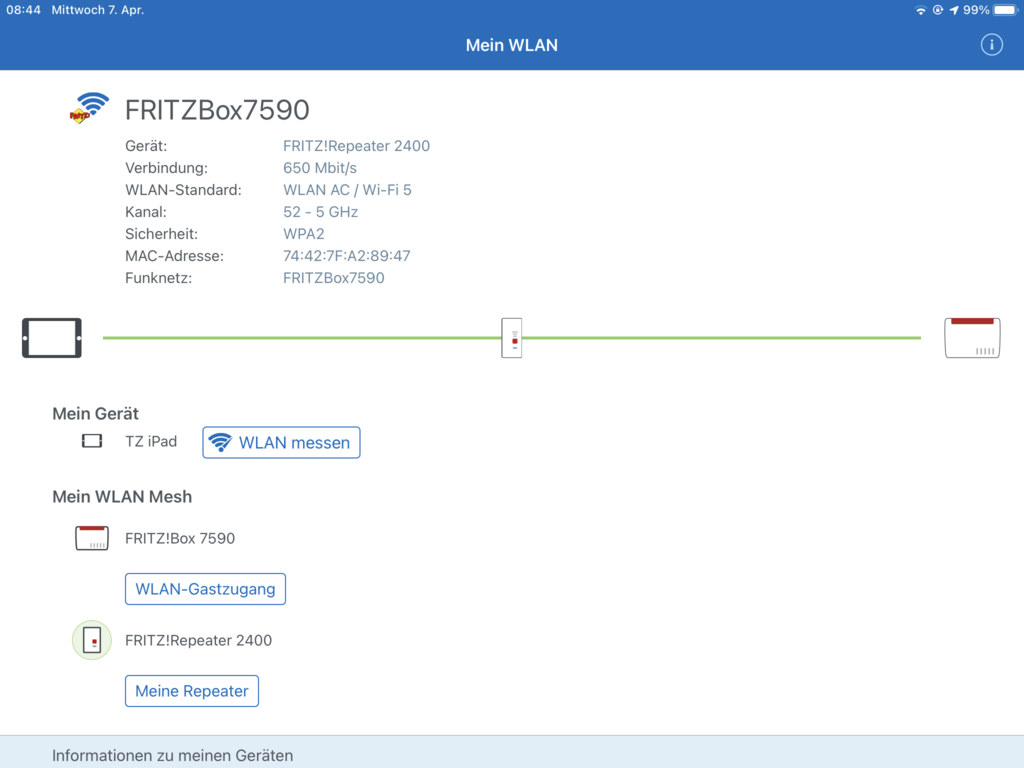Click the WLAN-Standard: label
Viewport: 1024px width, 768px height.
pyautogui.click(x=184, y=190)
